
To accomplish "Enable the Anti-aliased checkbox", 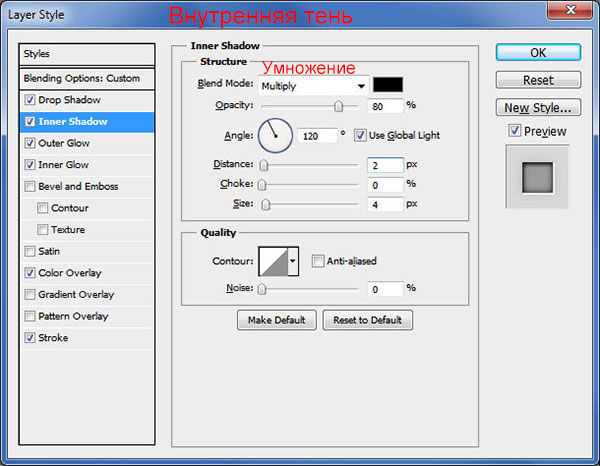I will (318, 262).
